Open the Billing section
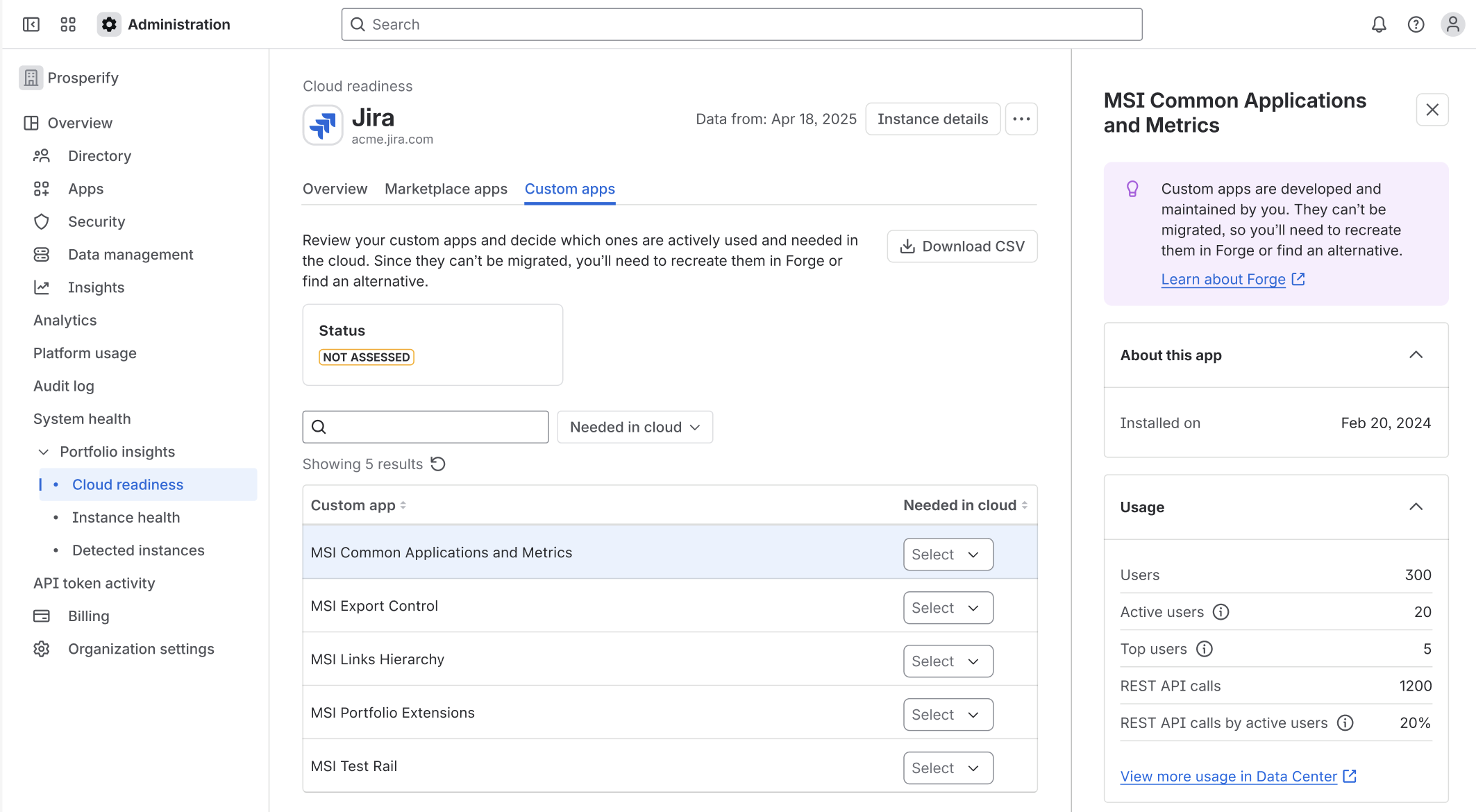This screenshot has height=812, width=1476. 88,616
